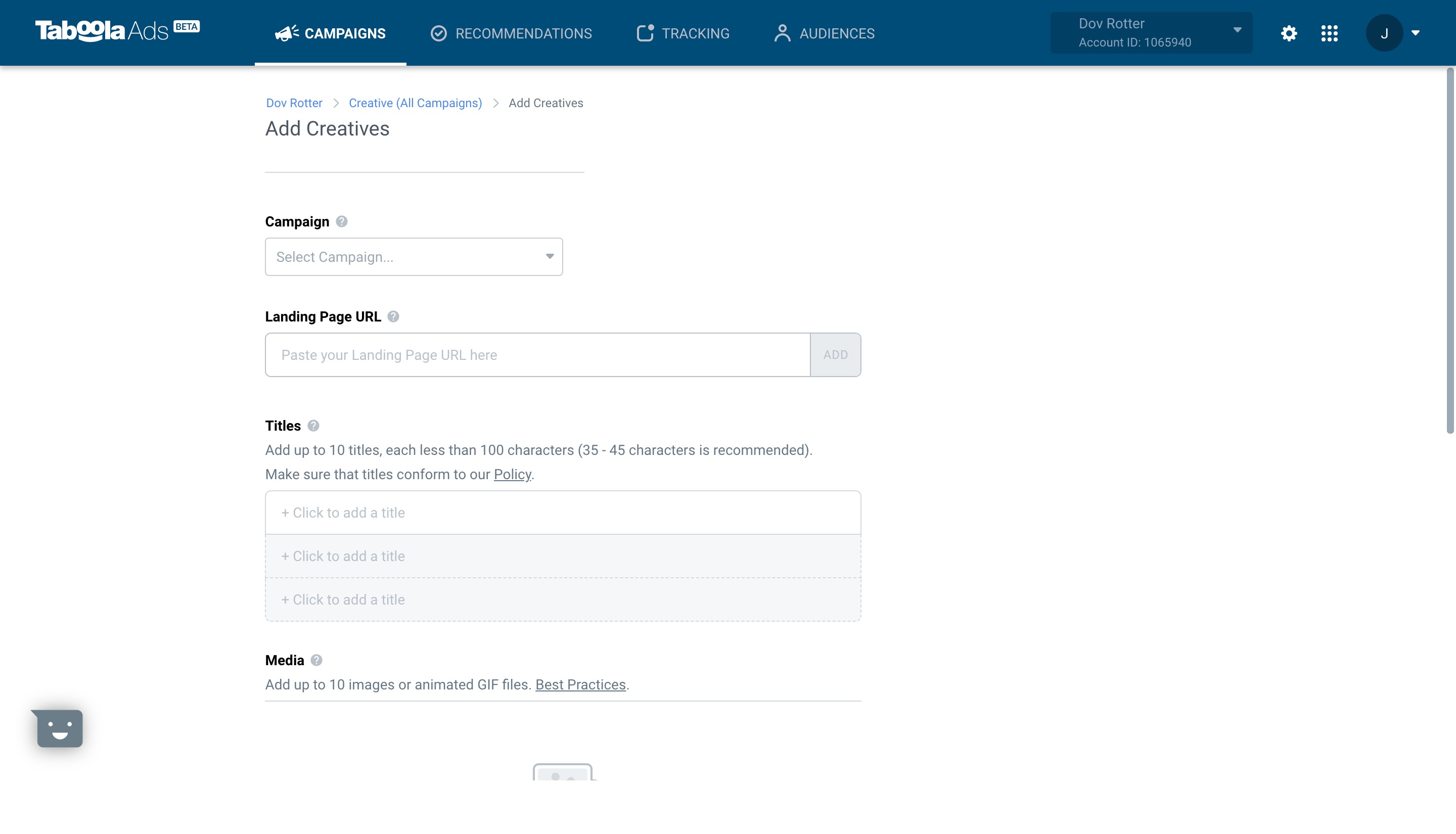The width and height of the screenshot is (1456, 834).
Task: Click Campaign help question mark icon
Action: coord(341,221)
